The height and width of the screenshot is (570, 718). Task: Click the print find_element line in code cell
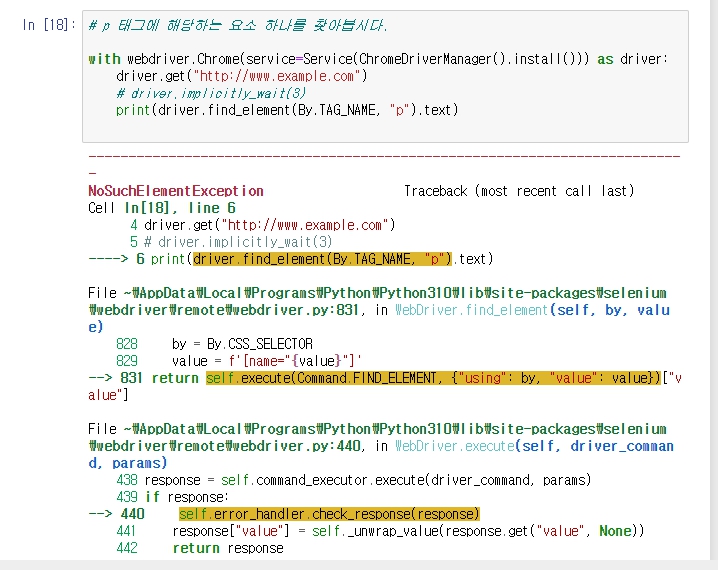point(287,110)
